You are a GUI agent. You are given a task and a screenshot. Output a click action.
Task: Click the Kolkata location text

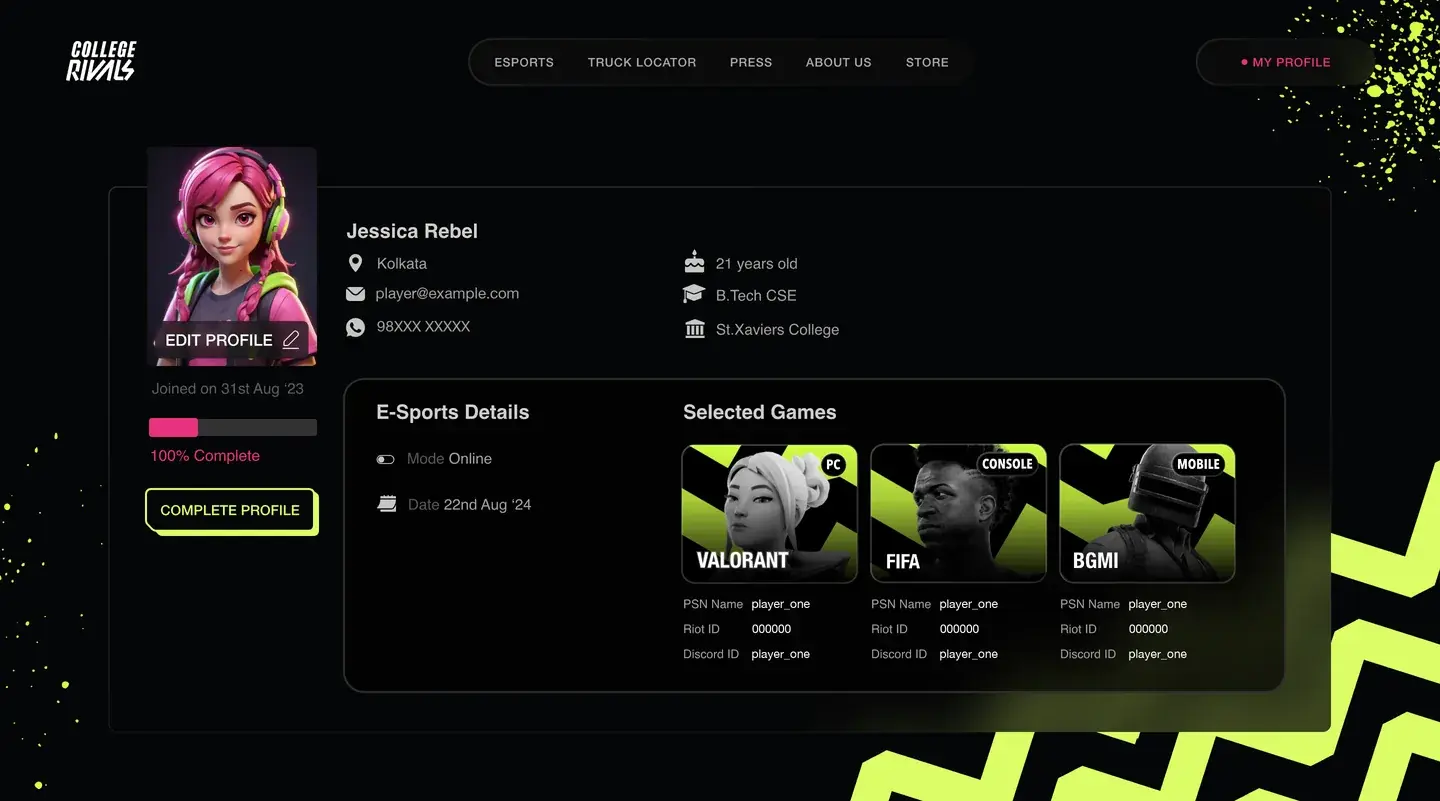pos(402,264)
